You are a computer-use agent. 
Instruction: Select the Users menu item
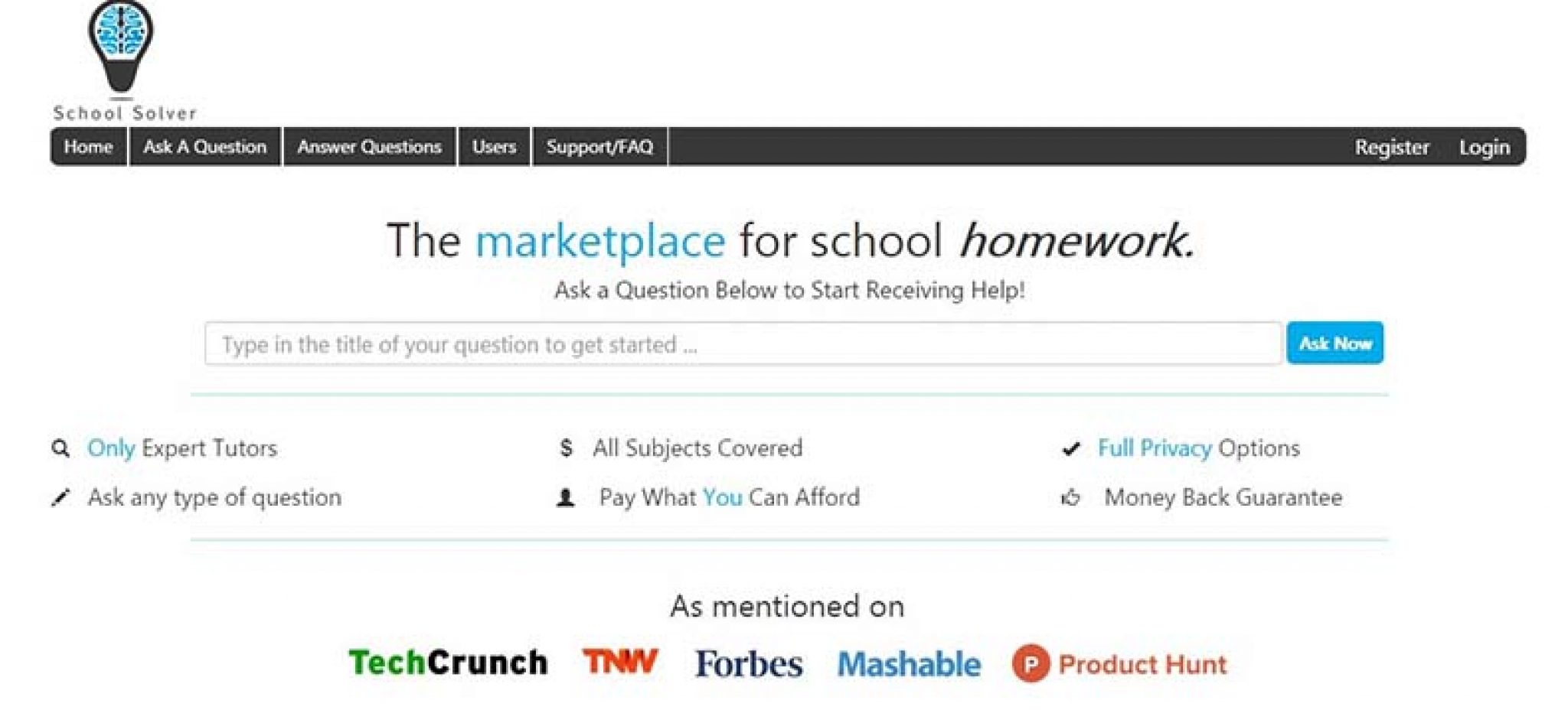click(x=494, y=146)
